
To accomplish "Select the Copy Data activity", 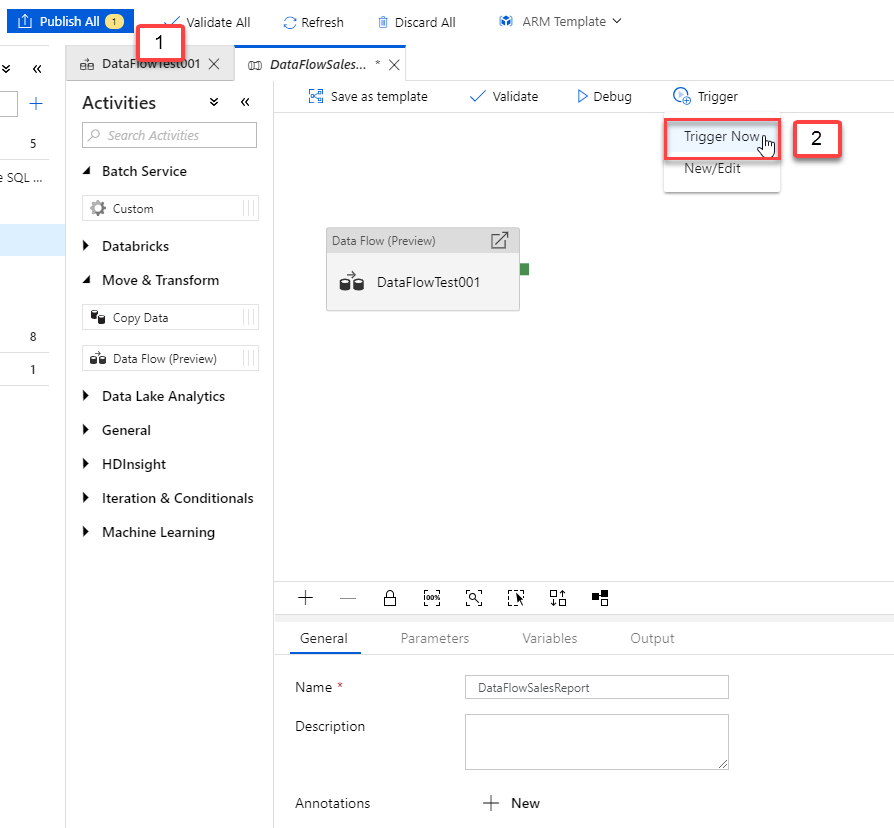I will pyautogui.click(x=170, y=318).
